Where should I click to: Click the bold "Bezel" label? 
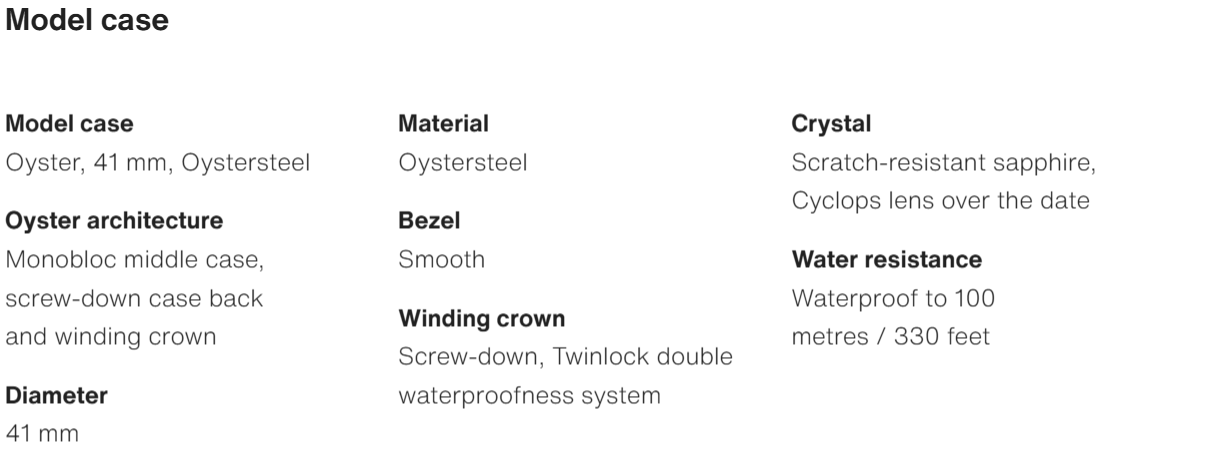(429, 220)
